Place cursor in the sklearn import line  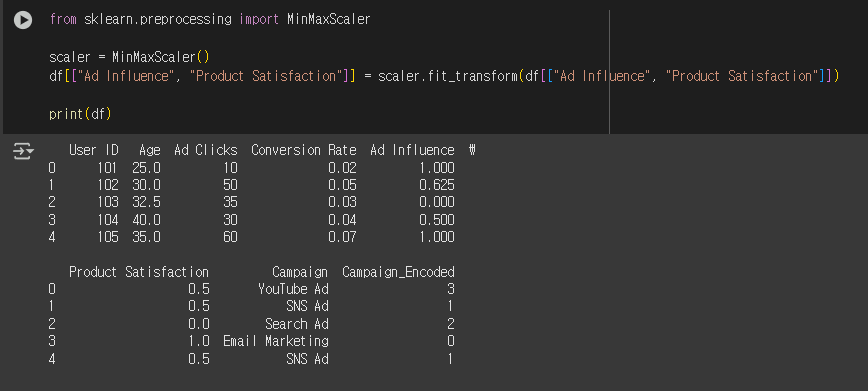click(210, 19)
